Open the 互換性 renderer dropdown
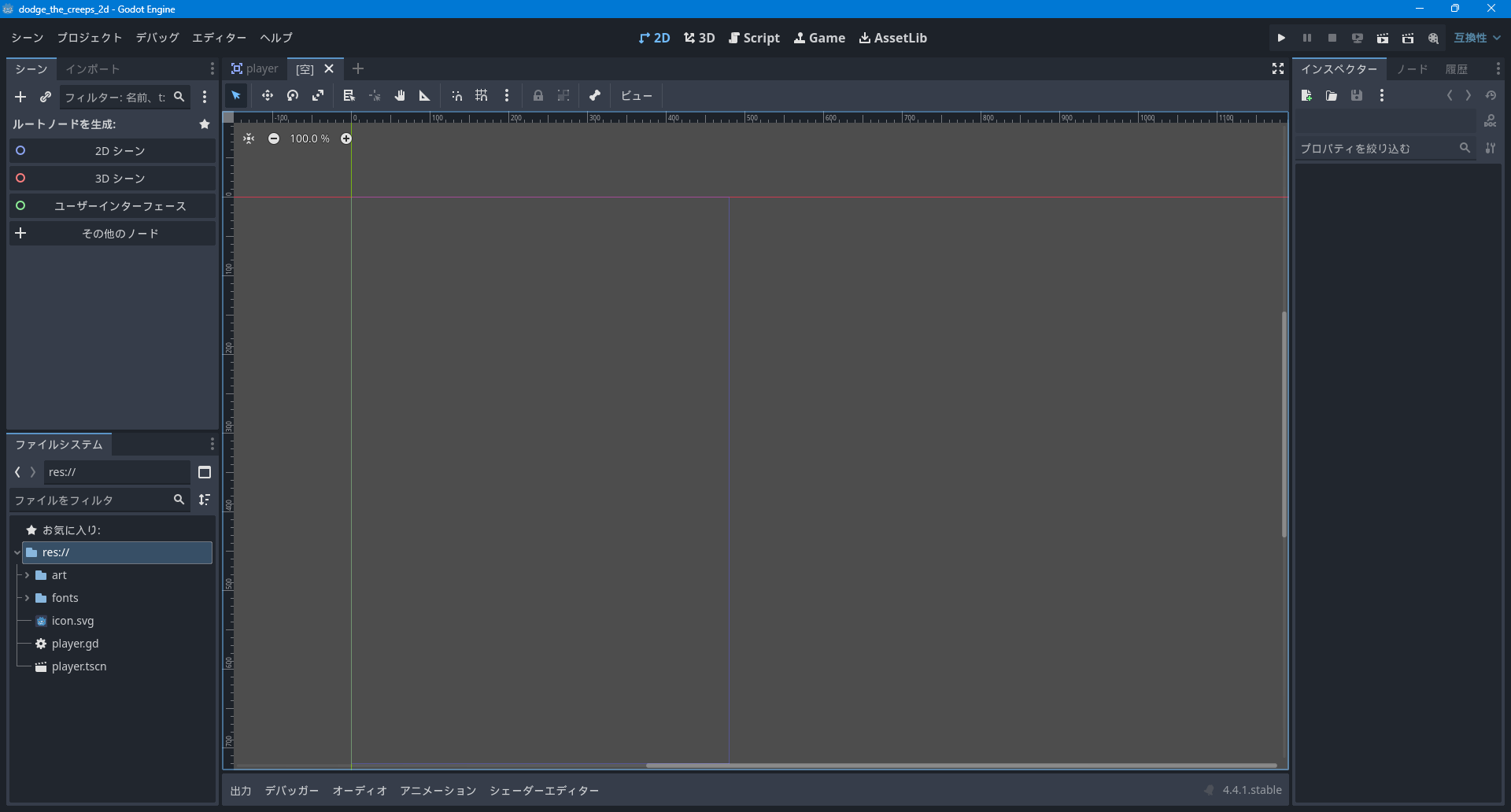1511x812 pixels. pyautogui.click(x=1477, y=38)
